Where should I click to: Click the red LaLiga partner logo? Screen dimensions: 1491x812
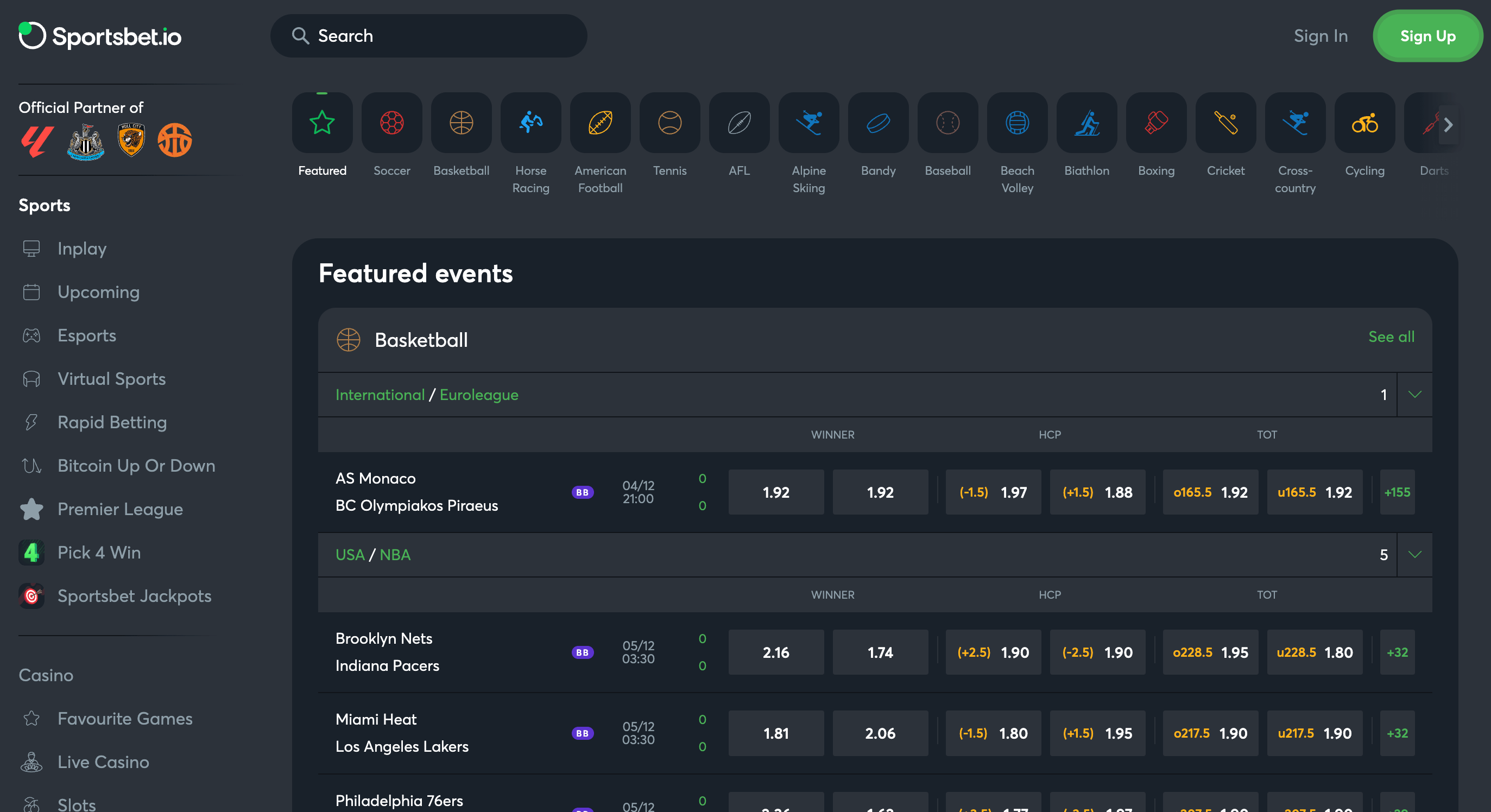[37, 141]
